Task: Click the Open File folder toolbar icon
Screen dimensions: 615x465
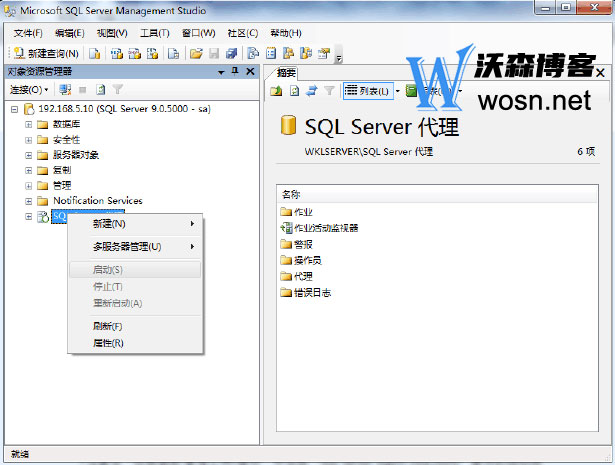Action: click(x=196, y=53)
